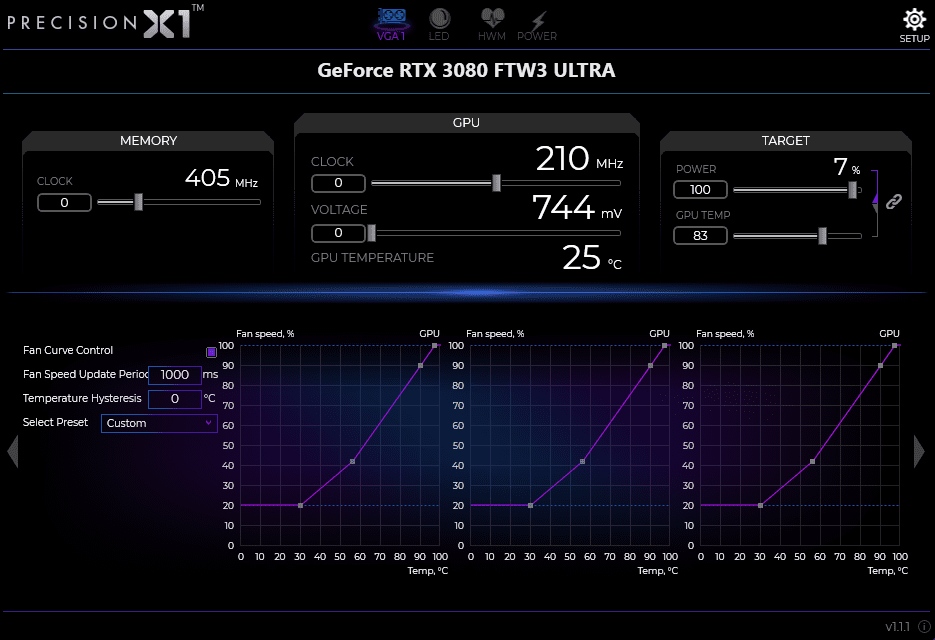Switch to the LED tab

click(439, 24)
